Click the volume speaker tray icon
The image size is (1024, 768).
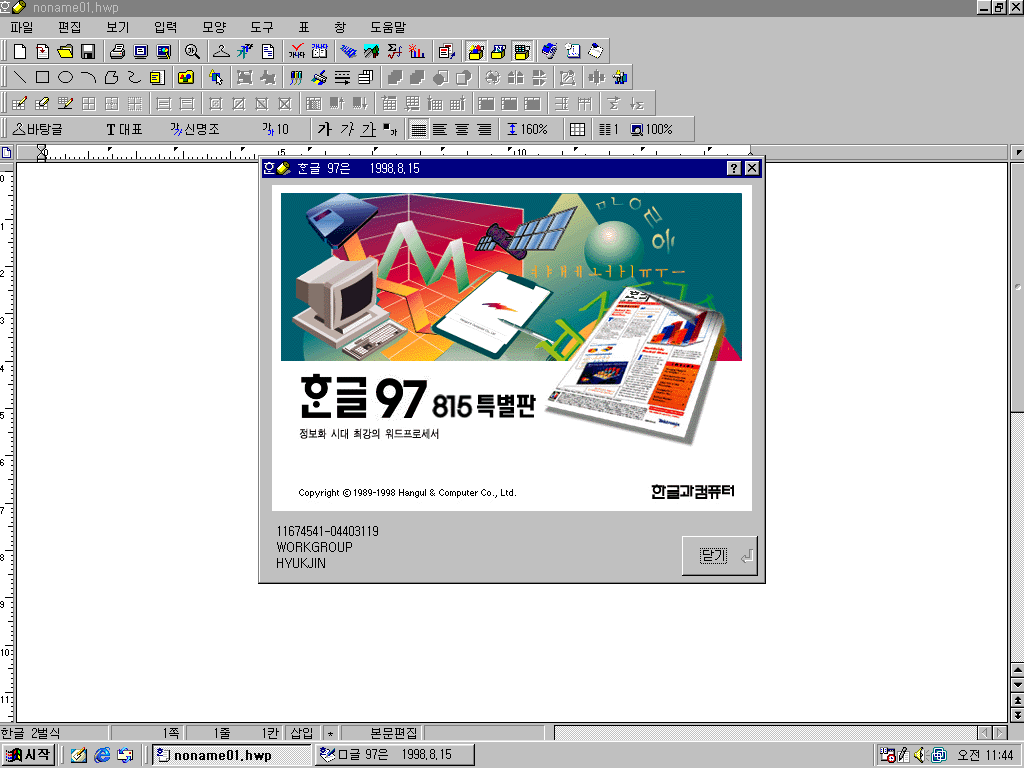(x=921, y=755)
